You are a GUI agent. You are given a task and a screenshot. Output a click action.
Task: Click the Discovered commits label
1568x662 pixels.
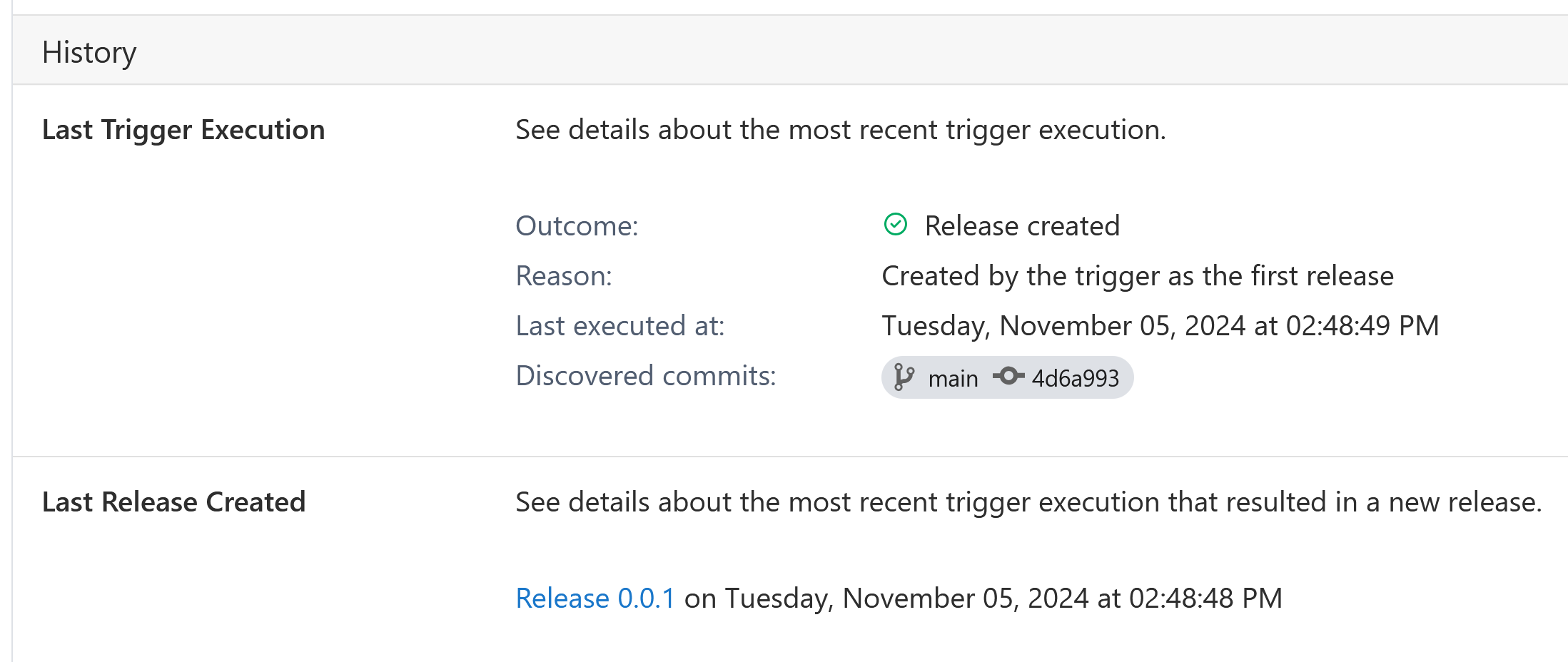[x=646, y=376]
